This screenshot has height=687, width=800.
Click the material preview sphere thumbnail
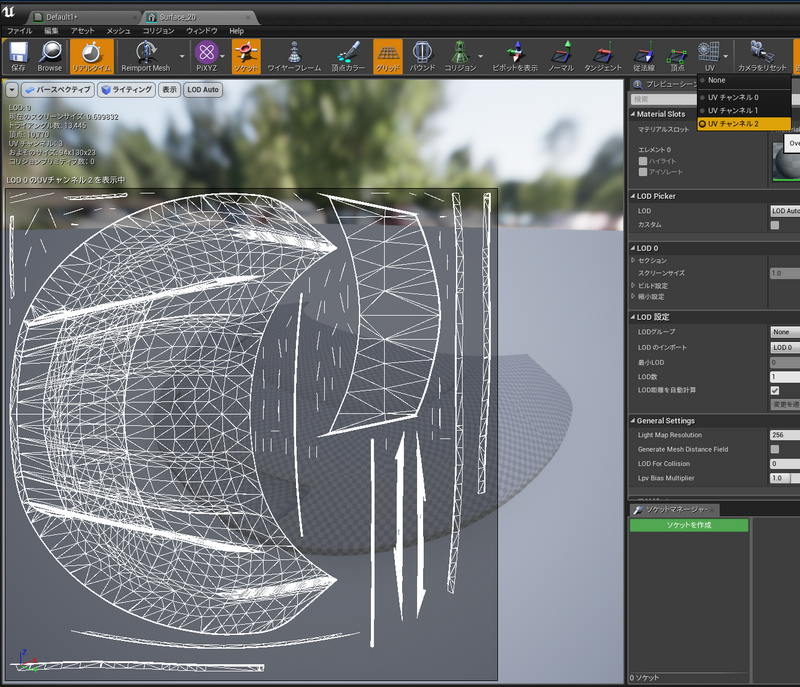pyautogui.click(x=786, y=162)
